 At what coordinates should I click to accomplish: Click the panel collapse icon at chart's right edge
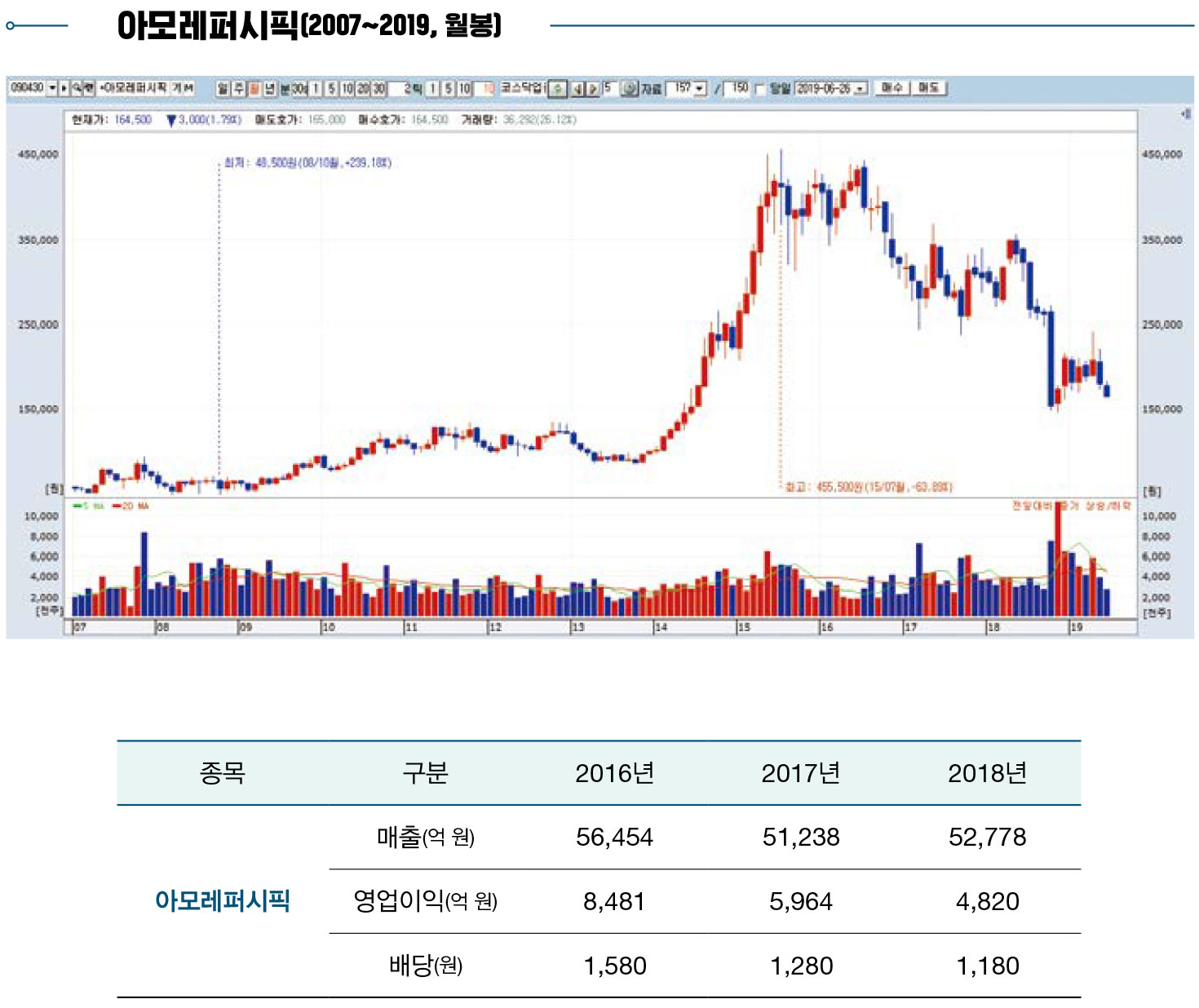1186,114
